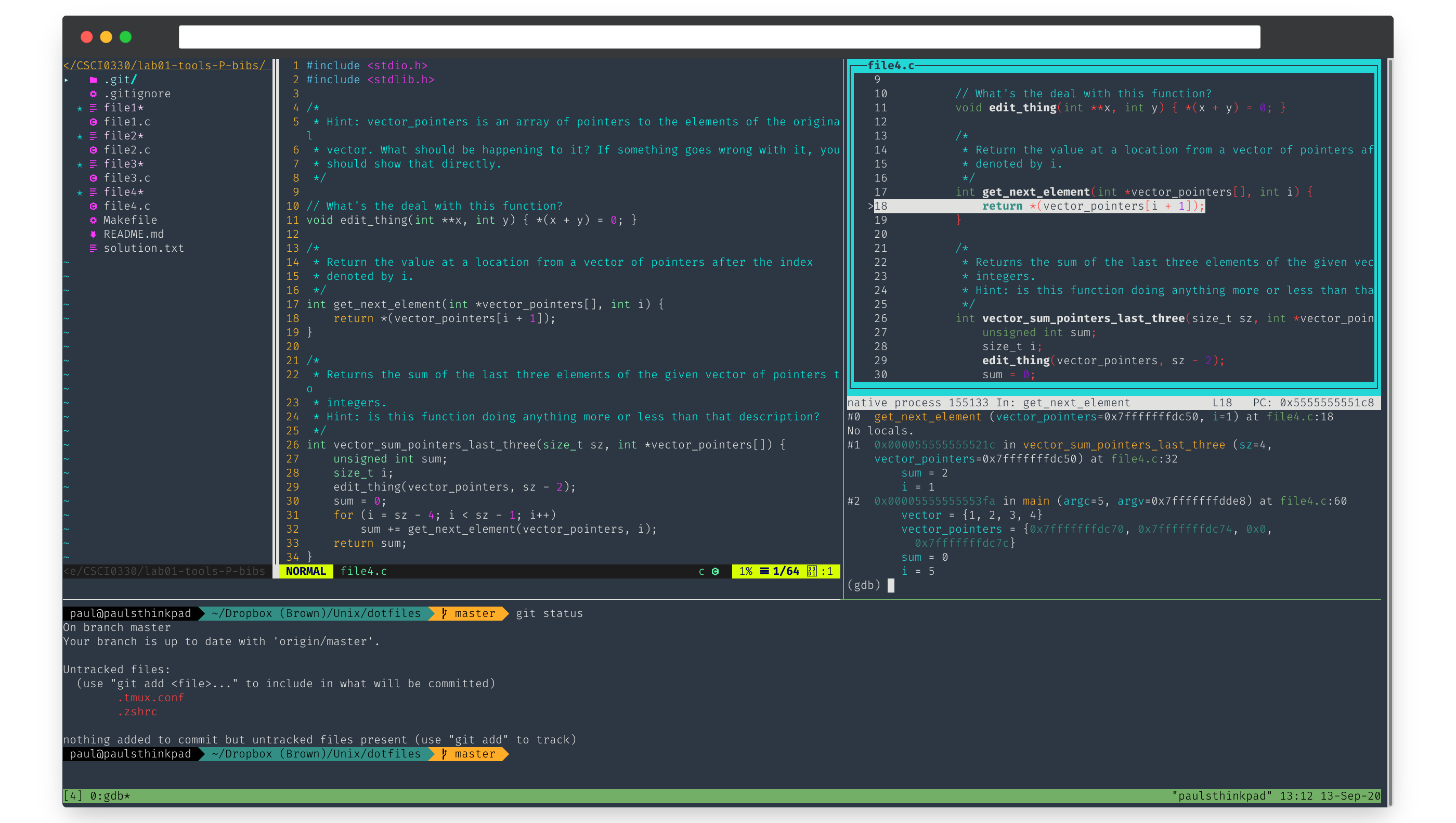
Task: Select Makefile in the file tree
Action: point(131,221)
